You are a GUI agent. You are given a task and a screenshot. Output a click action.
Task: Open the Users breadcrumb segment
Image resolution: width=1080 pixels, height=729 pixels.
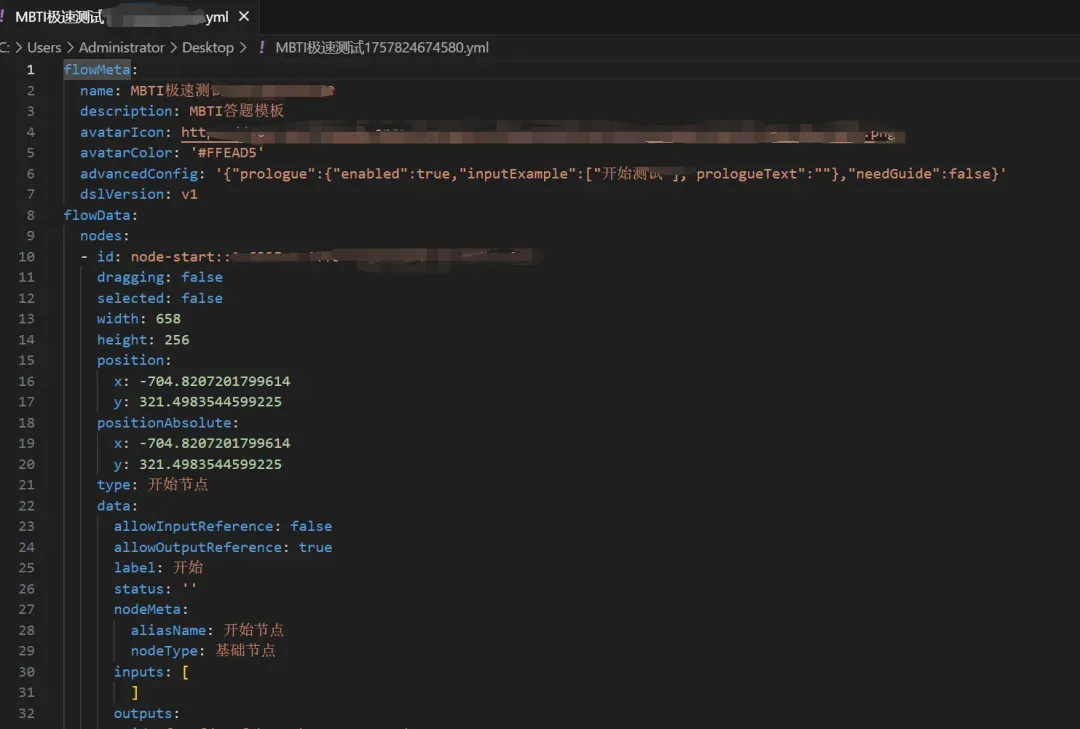[x=44, y=48]
